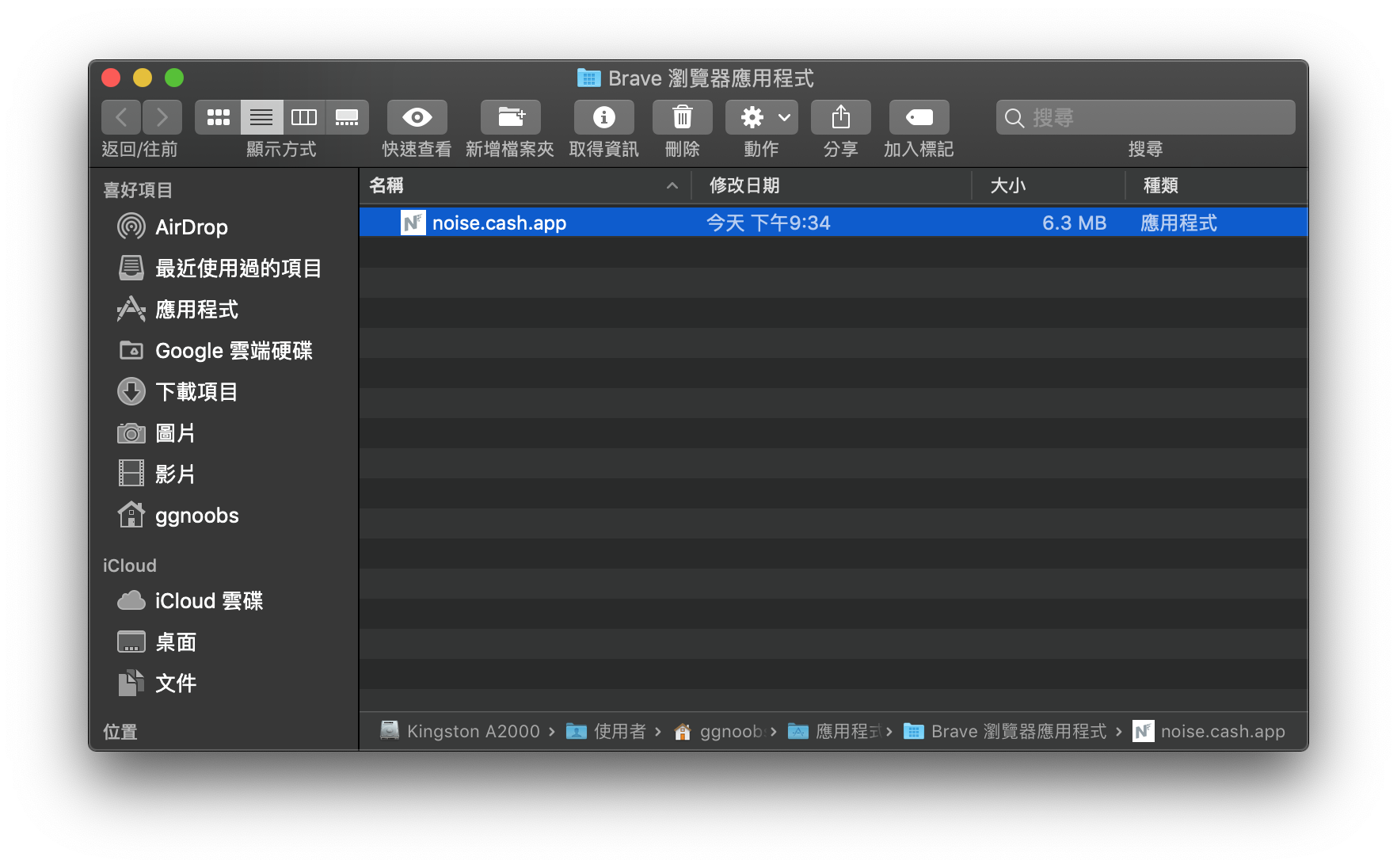The width and height of the screenshot is (1397, 868).
Task: Open Quick Look with the eye icon
Action: point(417,117)
